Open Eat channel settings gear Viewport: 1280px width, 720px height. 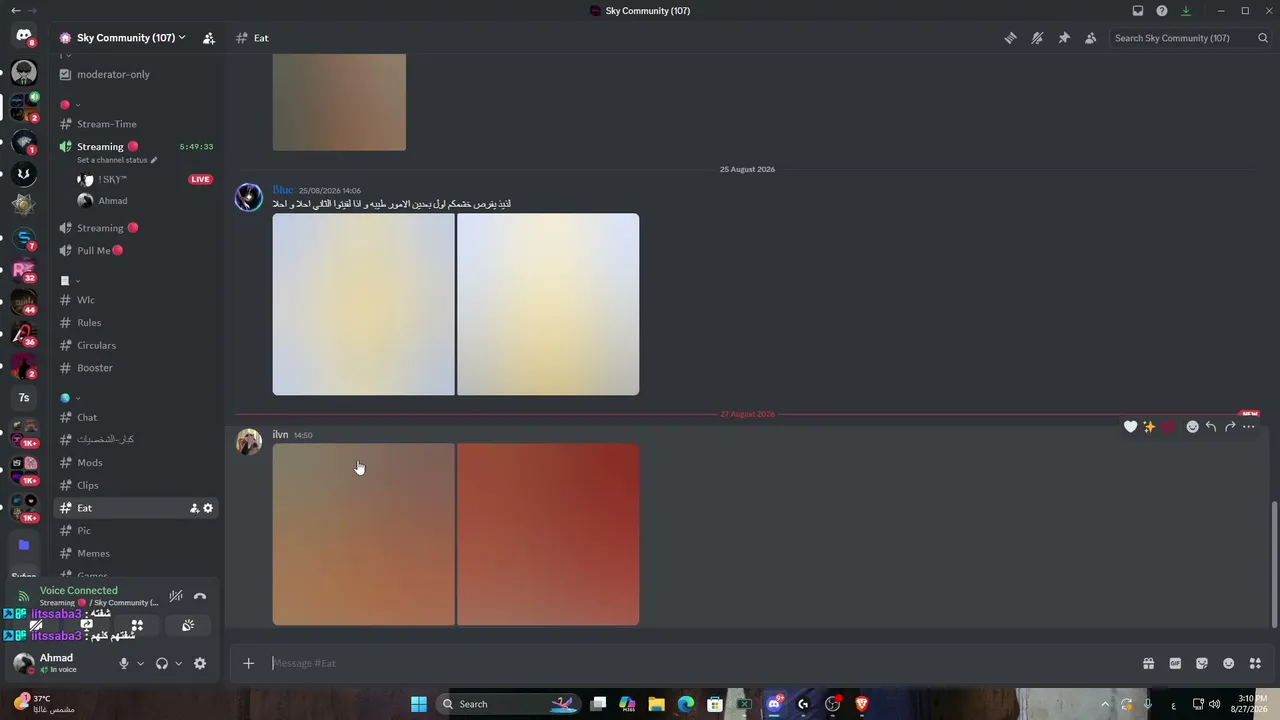coord(208,508)
